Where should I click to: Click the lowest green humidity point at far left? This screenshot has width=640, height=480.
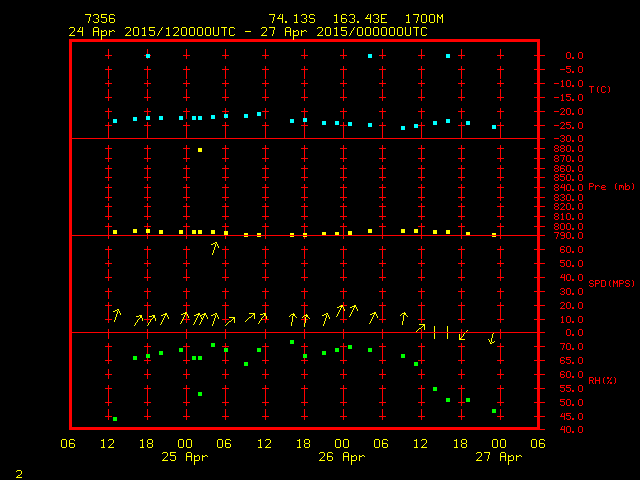tap(115, 419)
